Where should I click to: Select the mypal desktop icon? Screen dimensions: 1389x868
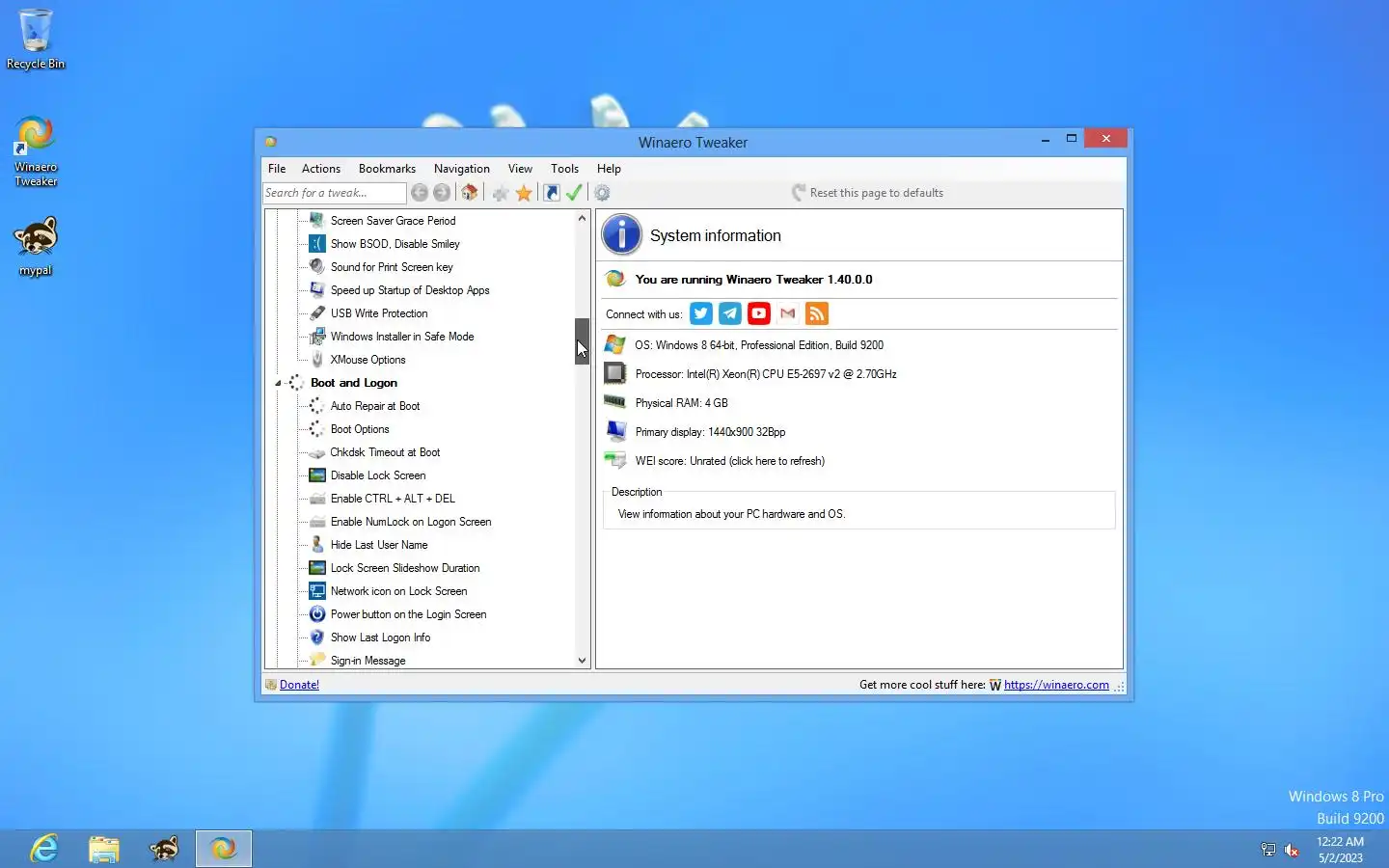tap(36, 248)
